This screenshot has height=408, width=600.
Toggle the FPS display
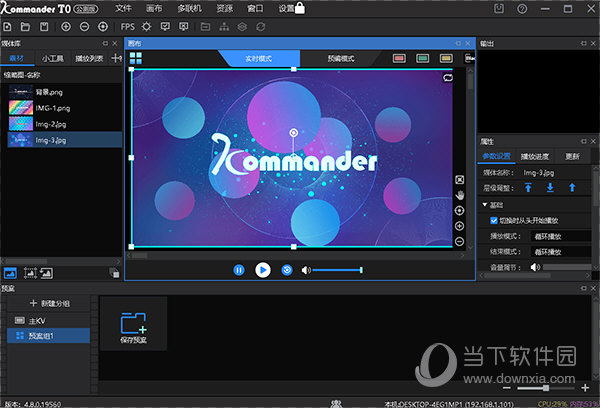coord(127,27)
